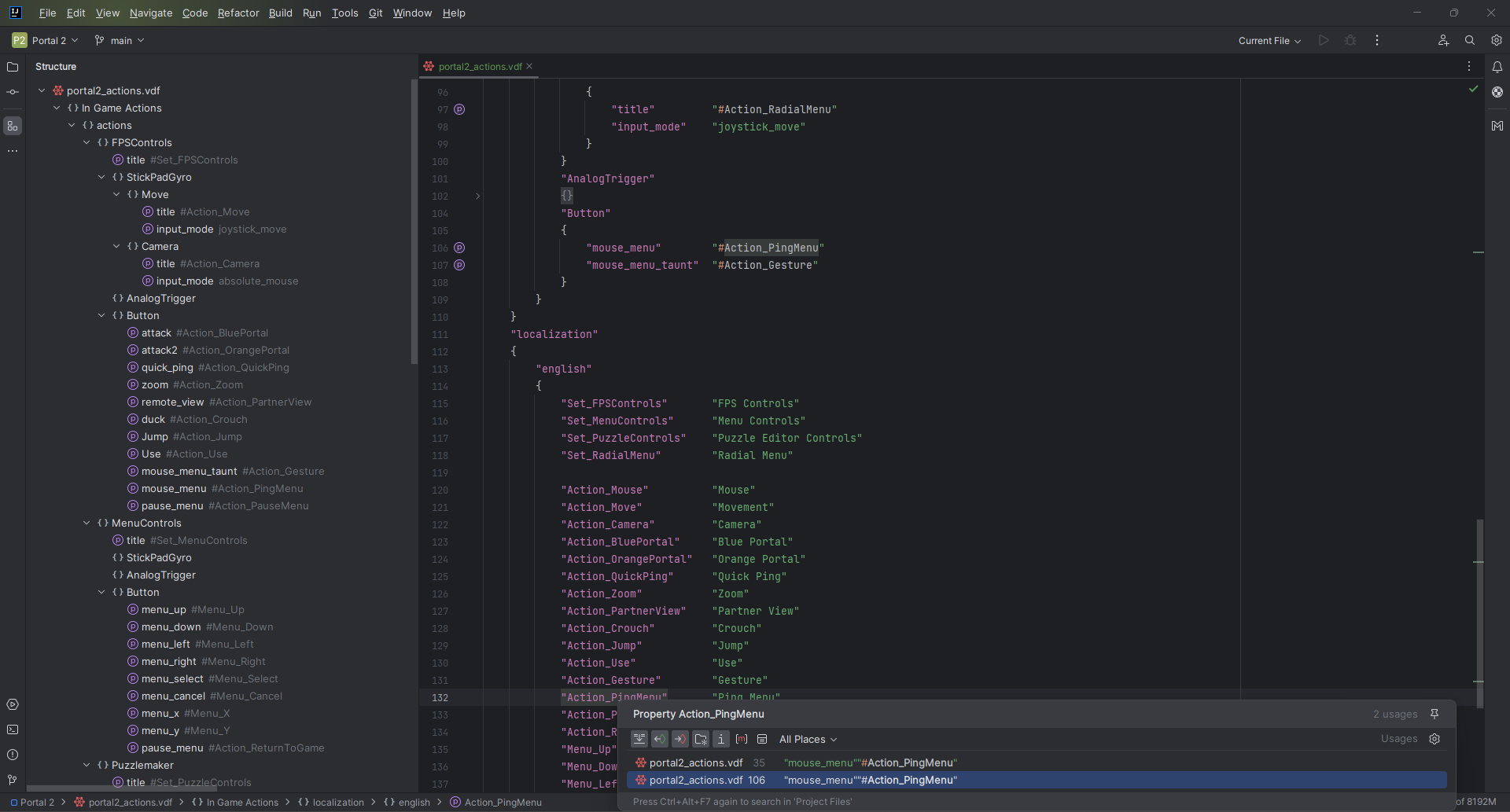Pin the usages popup

tap(1434, 714)
